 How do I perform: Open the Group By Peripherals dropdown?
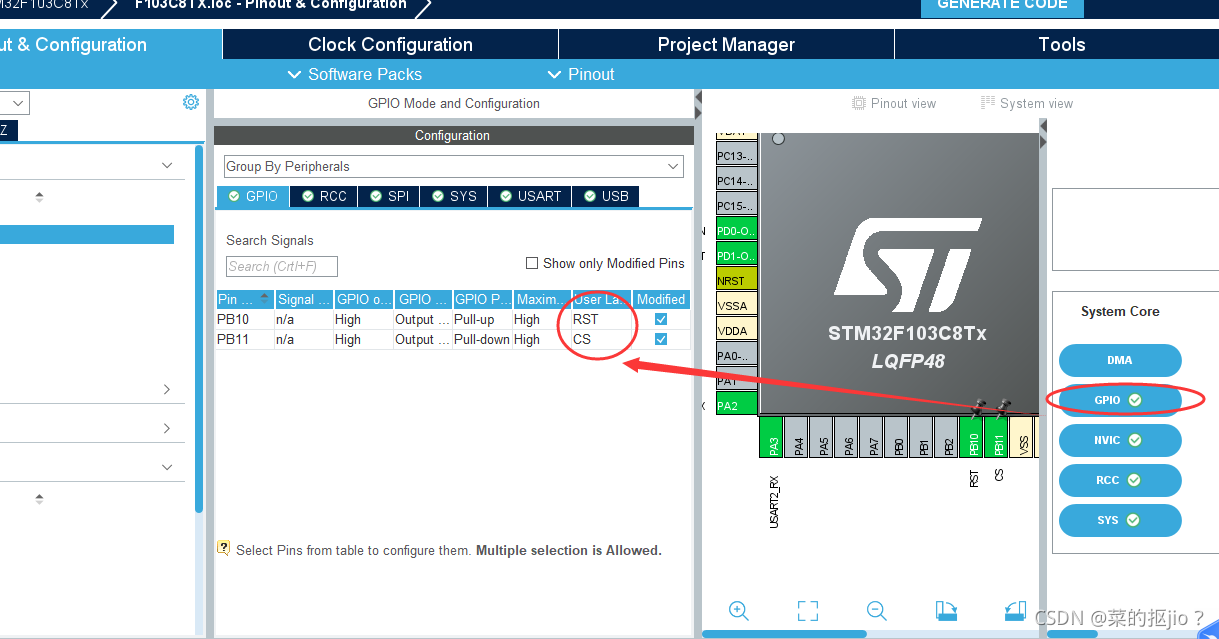[x=453, y=166]
